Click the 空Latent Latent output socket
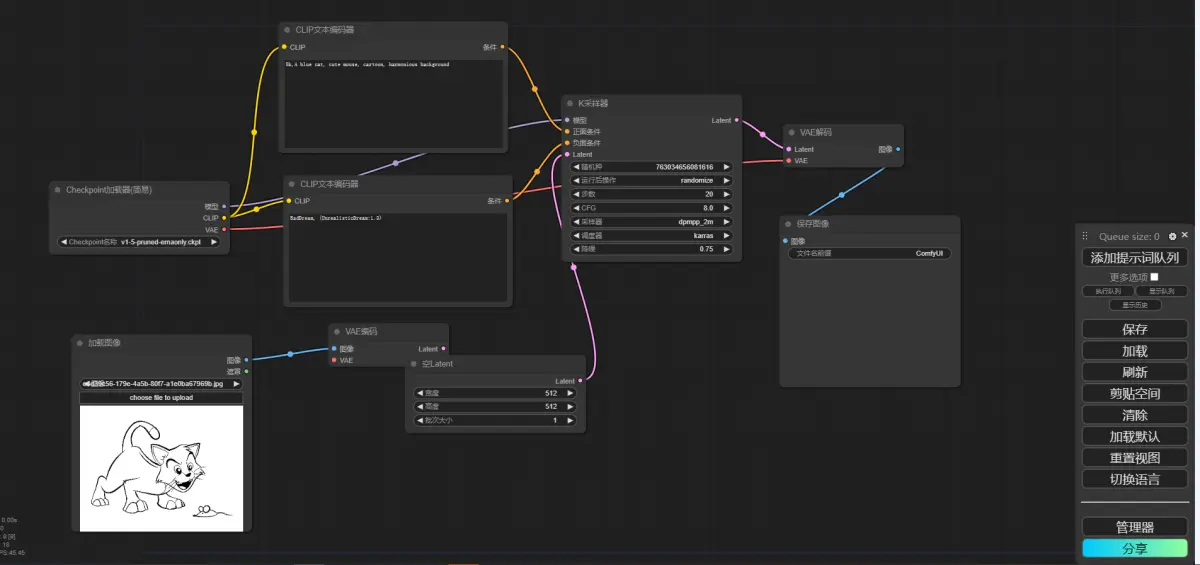Viewport: 1200px width, 565px height. 581,381
